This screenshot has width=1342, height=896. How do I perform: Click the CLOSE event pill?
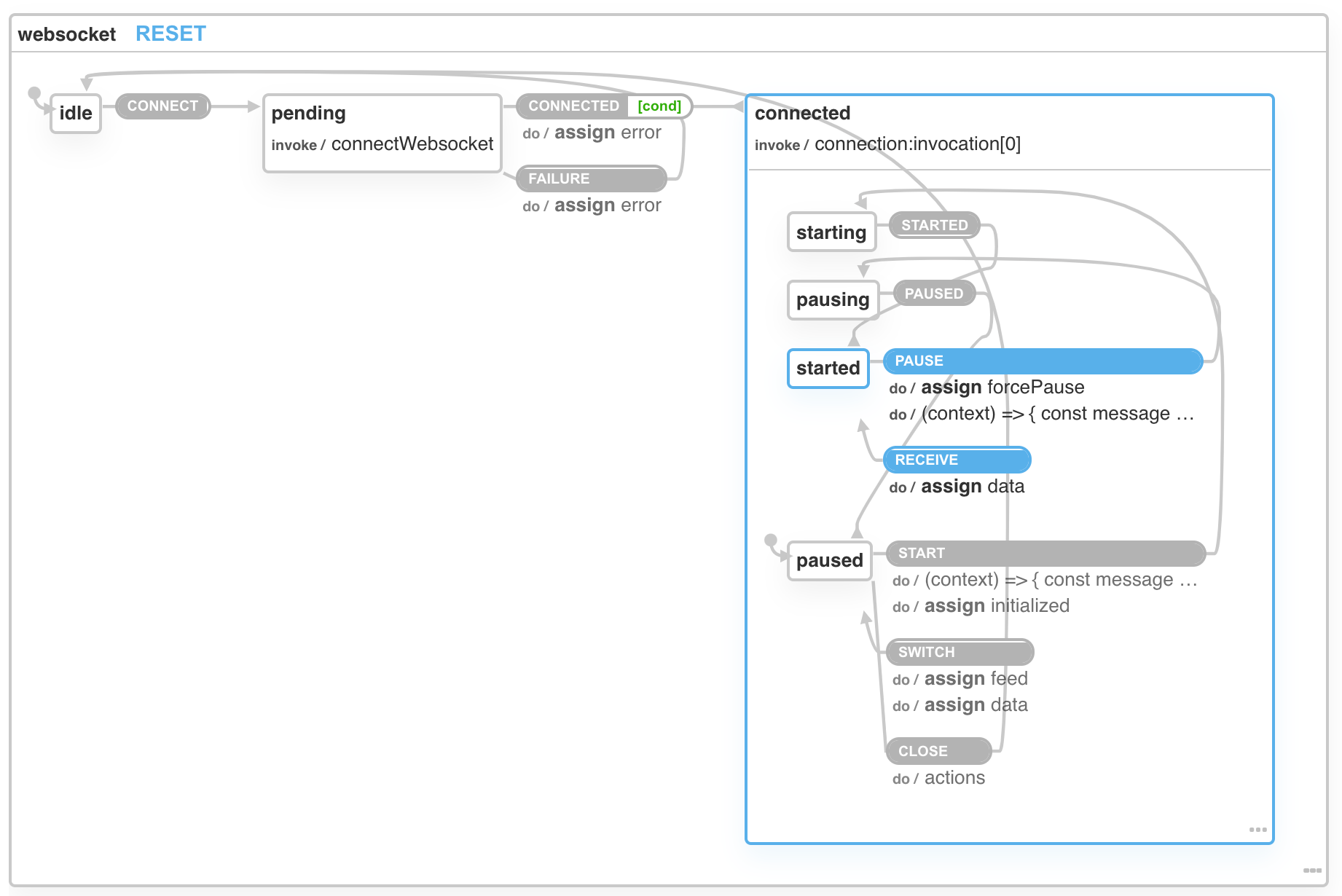pyautogui.click(x=938, y=751)
